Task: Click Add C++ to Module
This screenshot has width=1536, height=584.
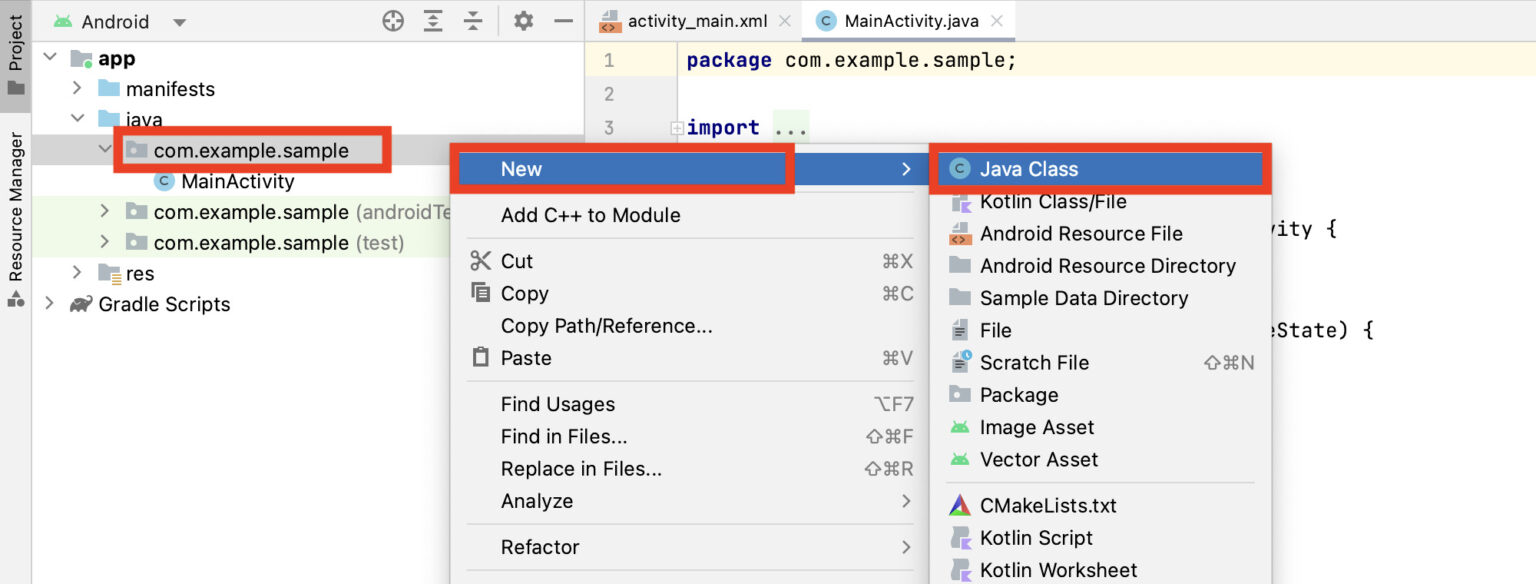Action: 590,215
